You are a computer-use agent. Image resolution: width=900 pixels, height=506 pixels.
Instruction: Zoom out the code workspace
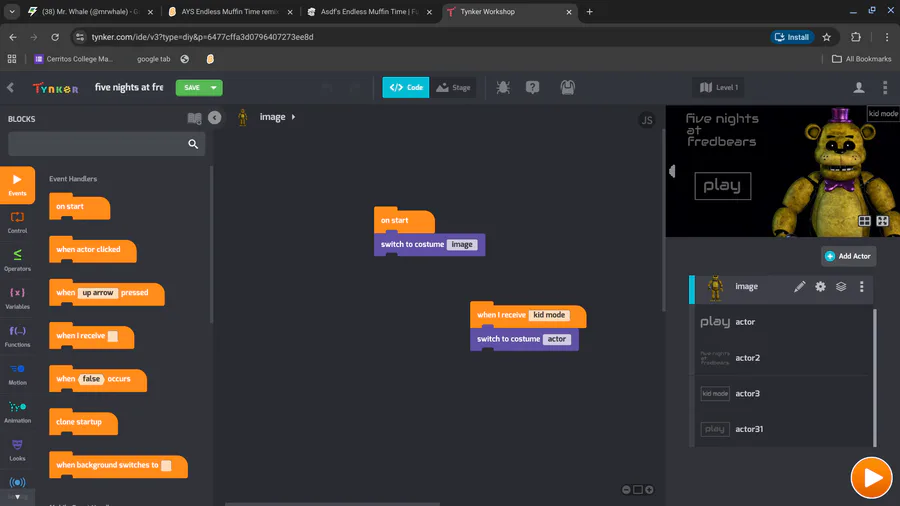(x=626, y=489)
